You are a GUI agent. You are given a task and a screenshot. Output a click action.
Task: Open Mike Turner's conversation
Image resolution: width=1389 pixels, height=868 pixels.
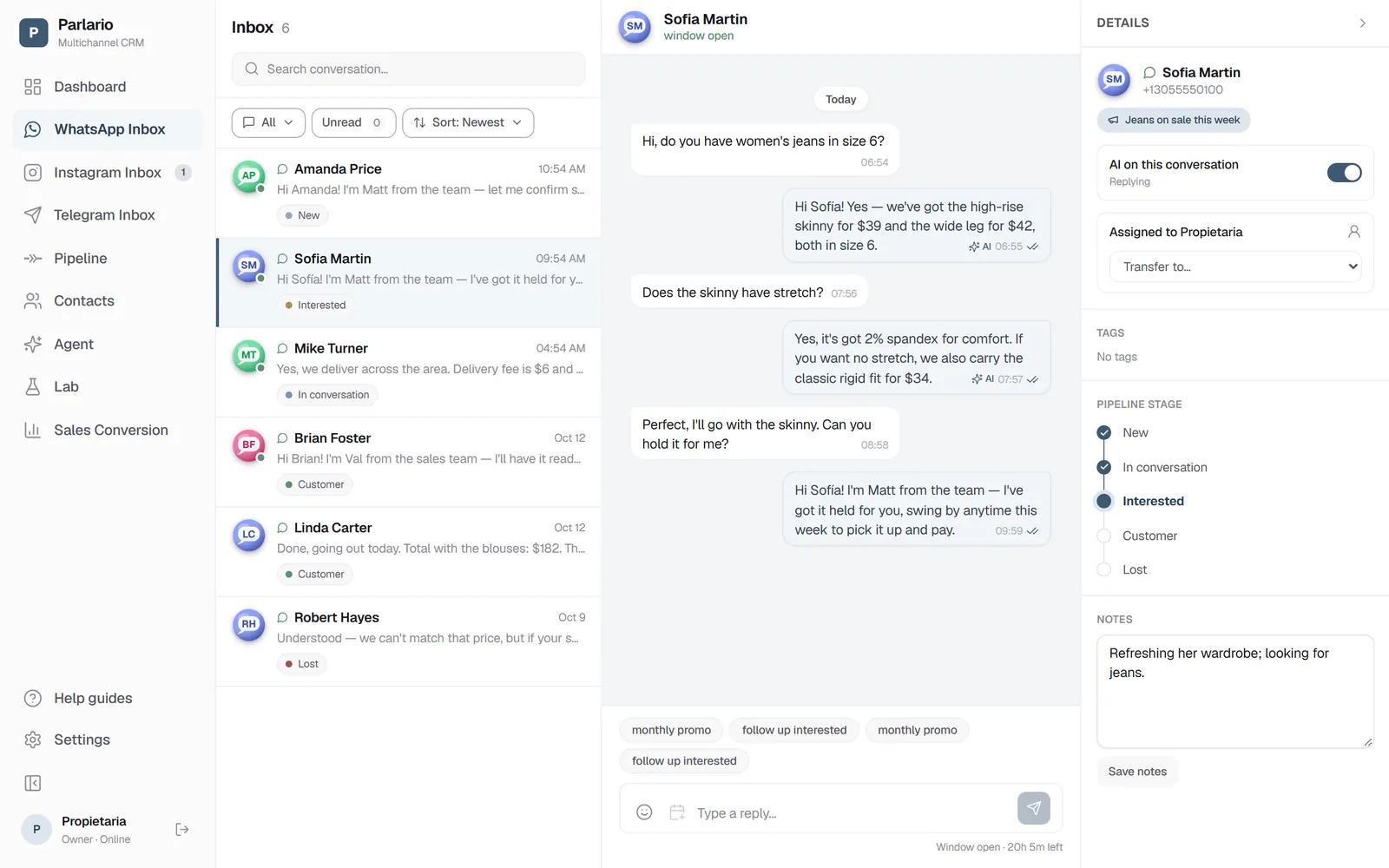click(409, 372)
